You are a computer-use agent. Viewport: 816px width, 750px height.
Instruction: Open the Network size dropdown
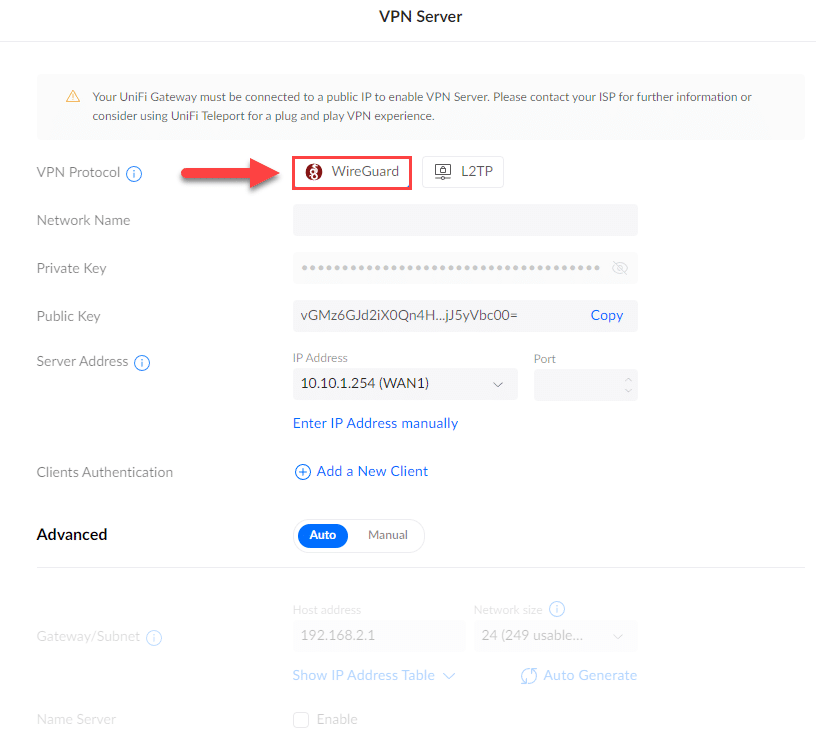click(x=554, y=636)
